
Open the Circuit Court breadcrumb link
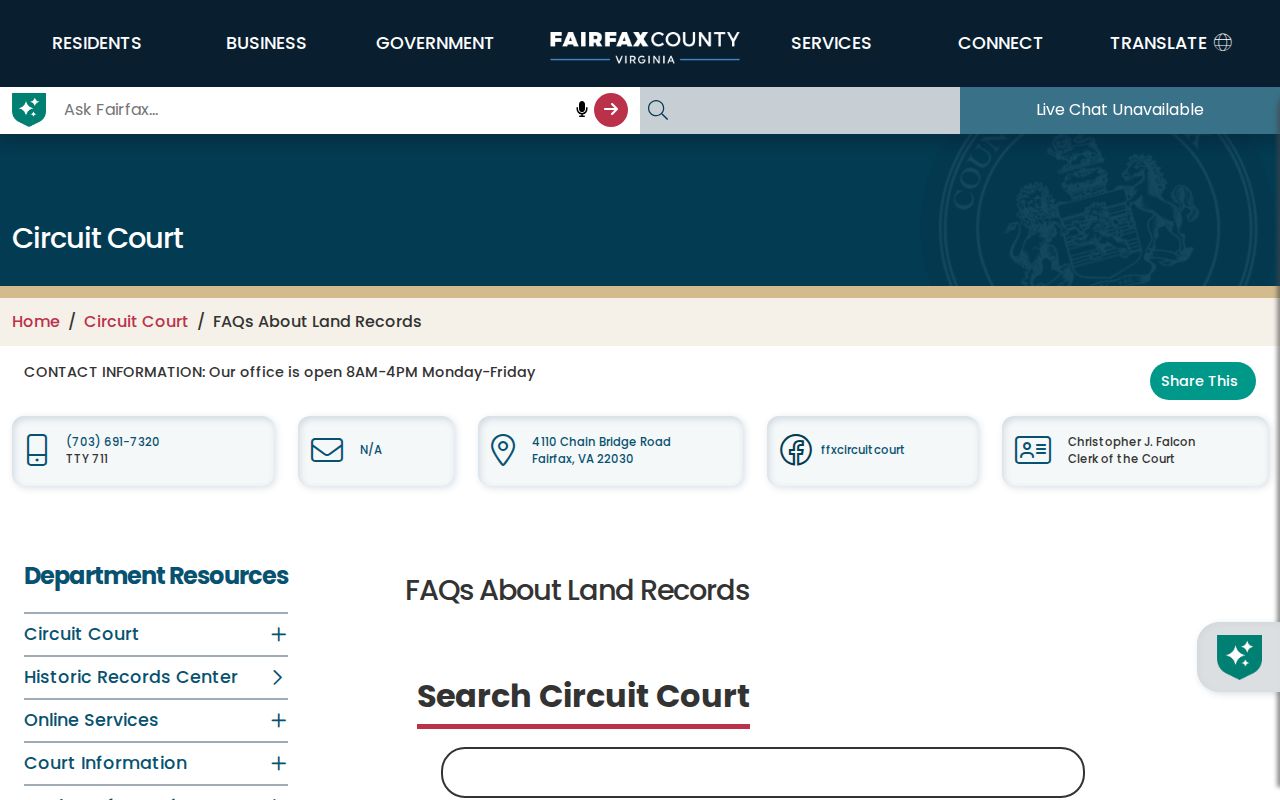coord(136,321)
